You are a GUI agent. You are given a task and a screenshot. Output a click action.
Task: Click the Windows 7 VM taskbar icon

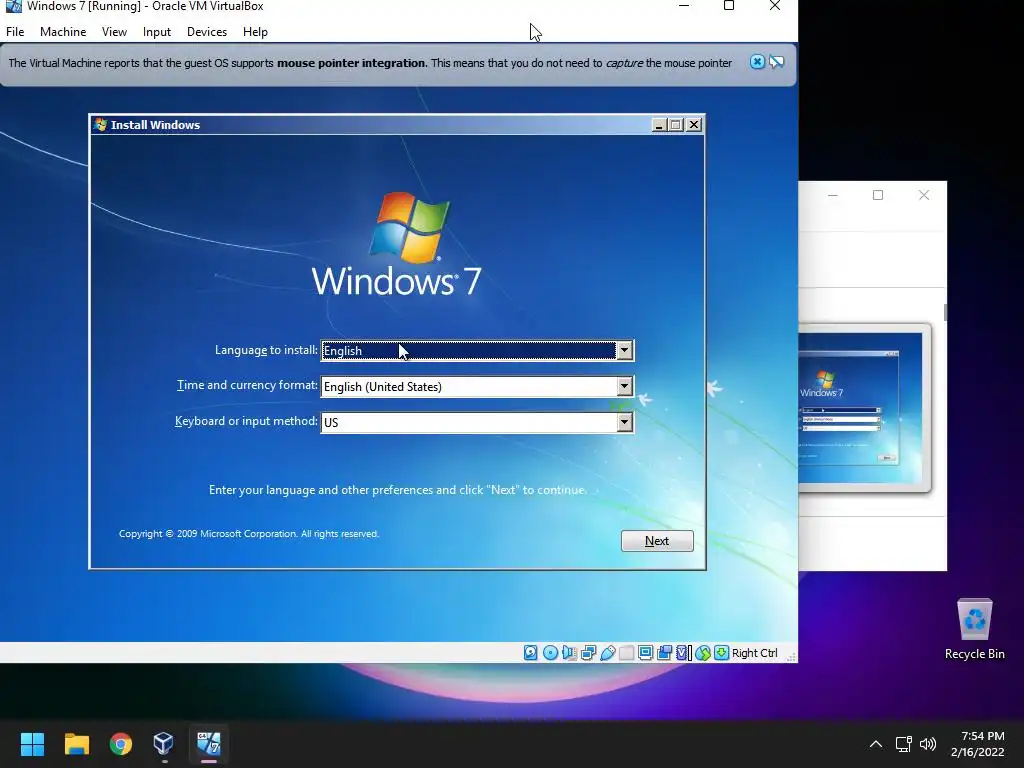click(x=208, y=743)
